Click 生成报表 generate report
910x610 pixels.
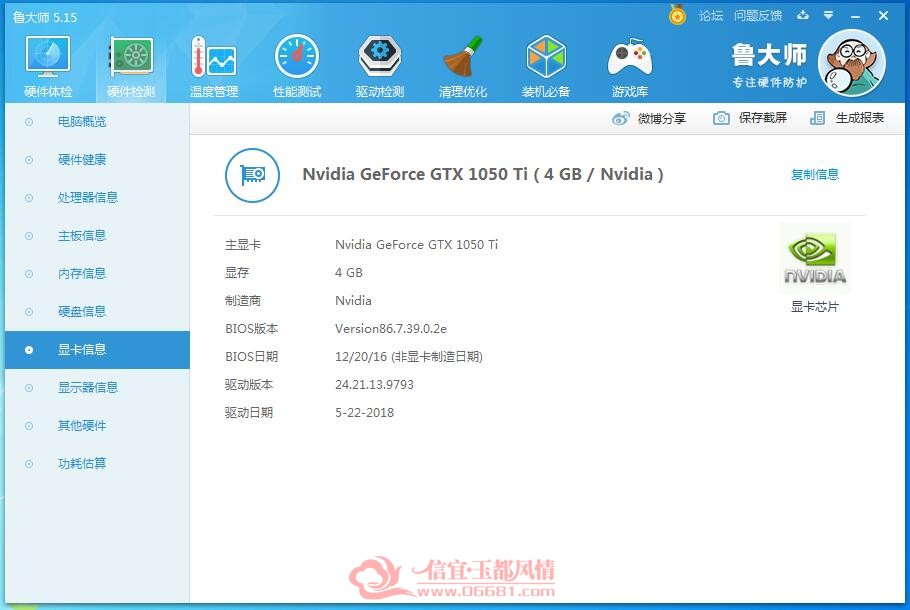click(x=847, y=118)
